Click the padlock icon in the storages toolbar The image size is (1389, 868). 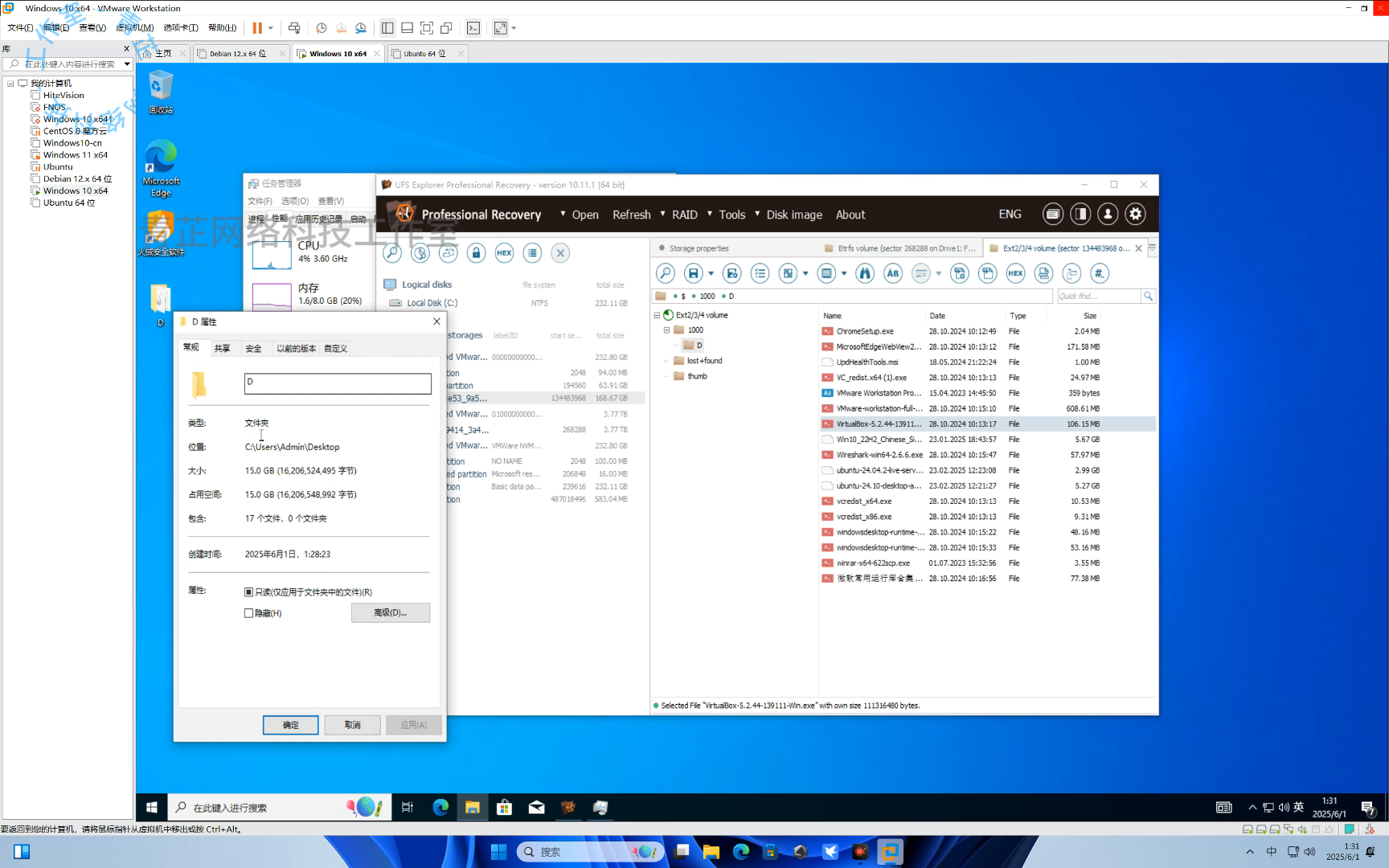pyautogui.click(x=476, y=253)
